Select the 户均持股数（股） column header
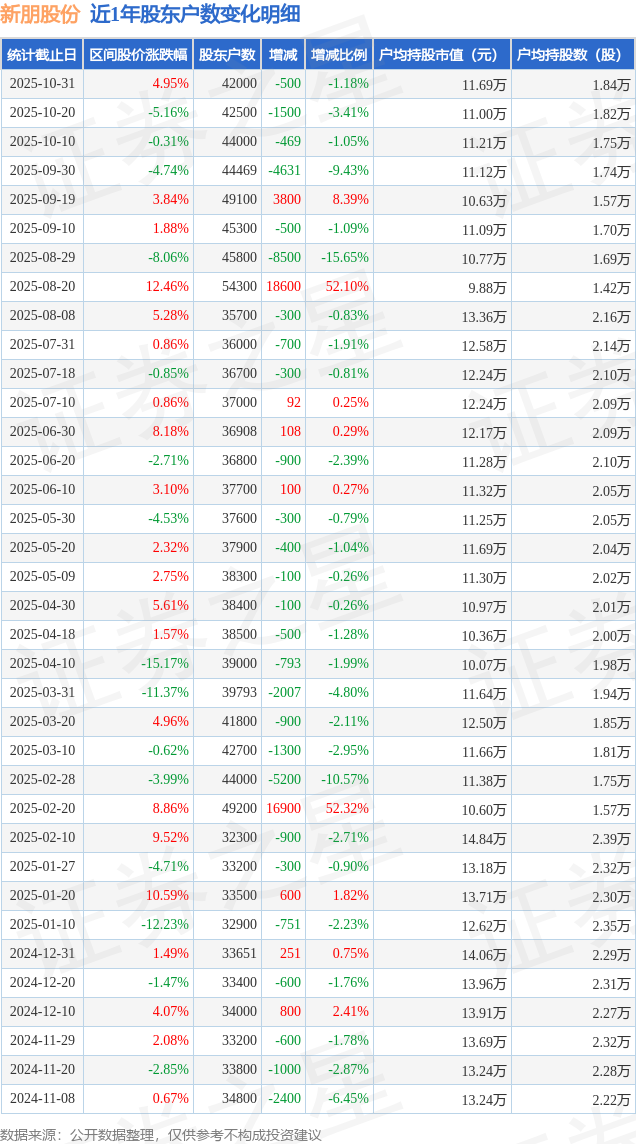 click(573, 55)
